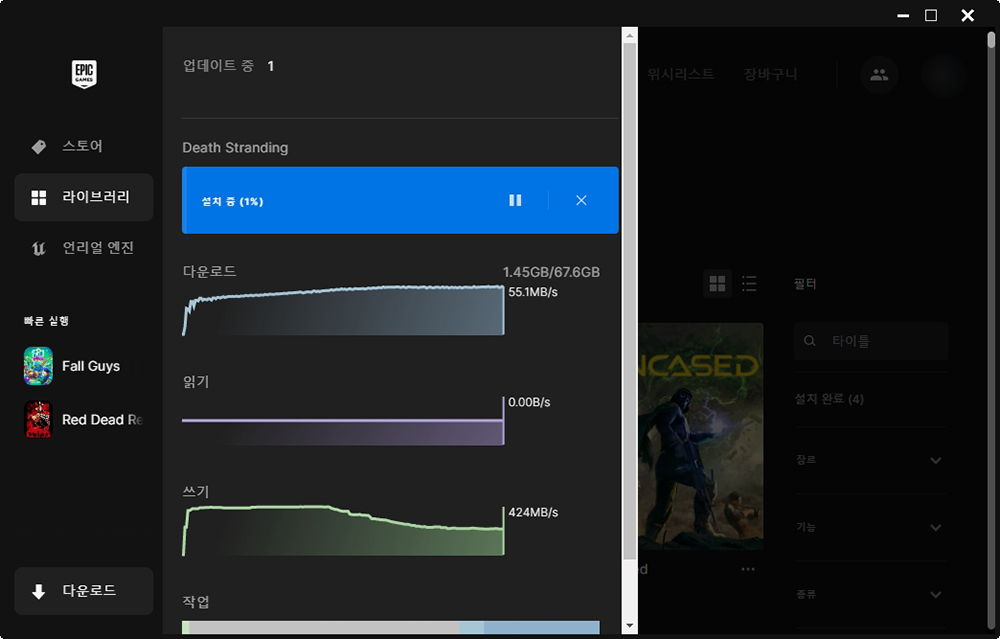Click the search magnifier icon

[810, 341]
